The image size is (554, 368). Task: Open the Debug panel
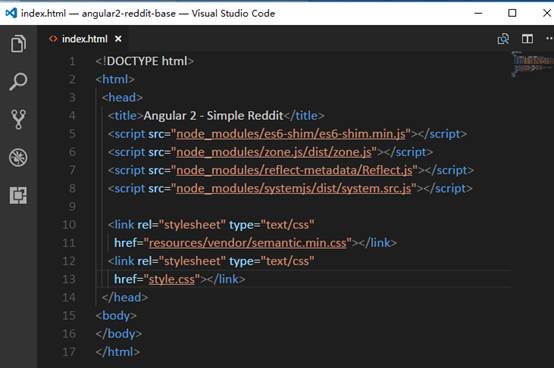(18, 158)
